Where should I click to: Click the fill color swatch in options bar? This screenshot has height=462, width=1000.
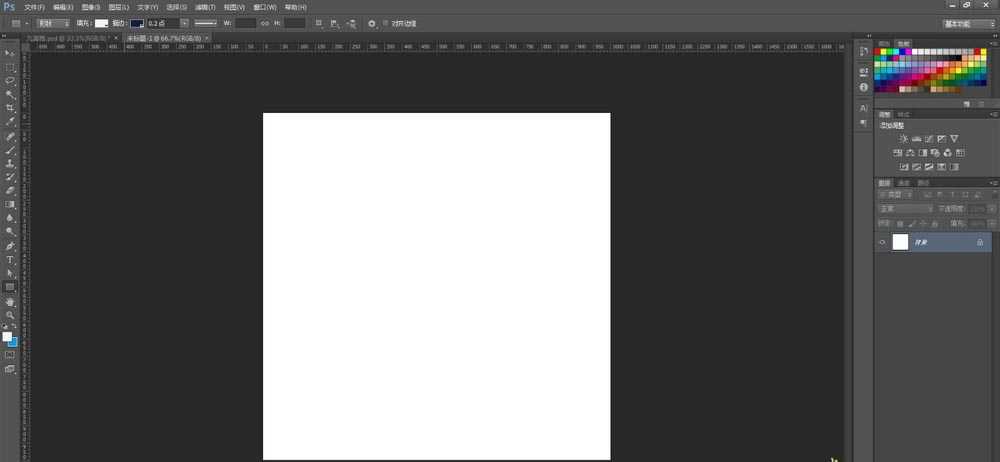pyautogui.click(x=101, y=23)
